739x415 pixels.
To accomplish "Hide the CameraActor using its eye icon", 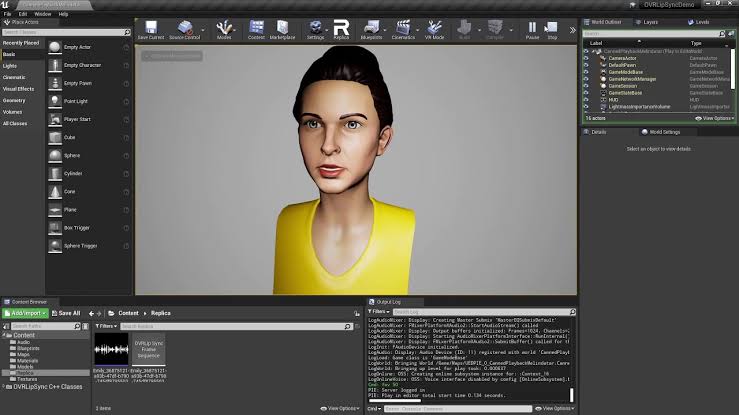I will pos(587,58).
